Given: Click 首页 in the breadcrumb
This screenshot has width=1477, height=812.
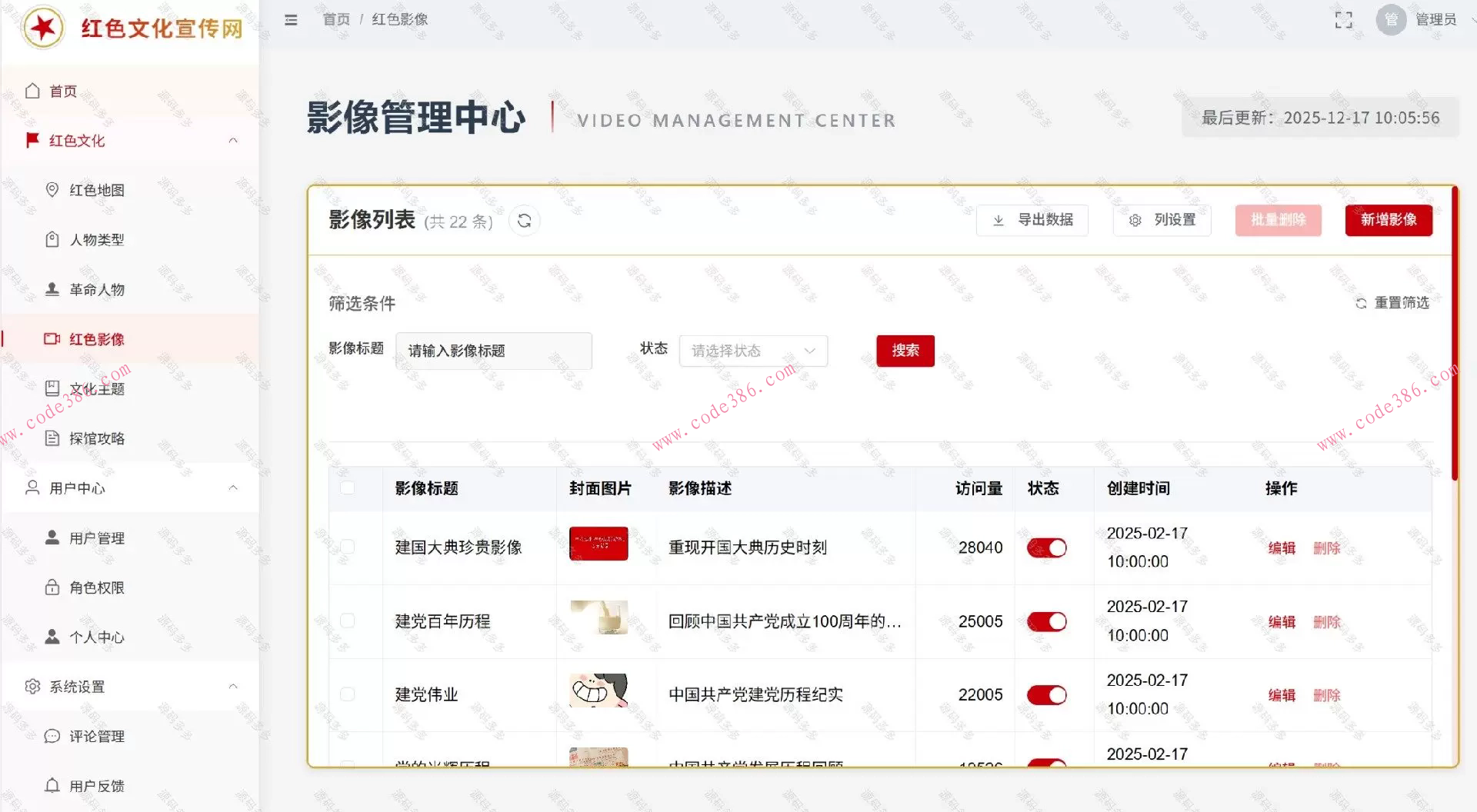Looking at the screenshot, I should coord(335,19).
